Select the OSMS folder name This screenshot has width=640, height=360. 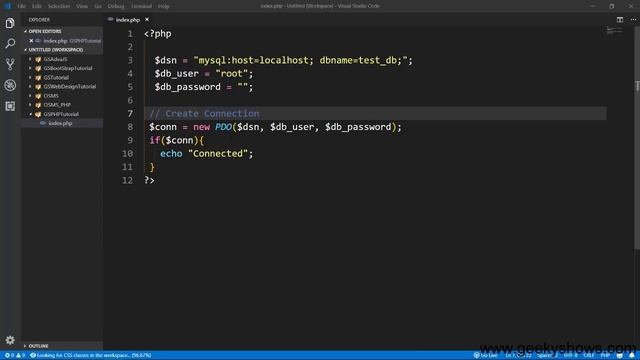51,96
